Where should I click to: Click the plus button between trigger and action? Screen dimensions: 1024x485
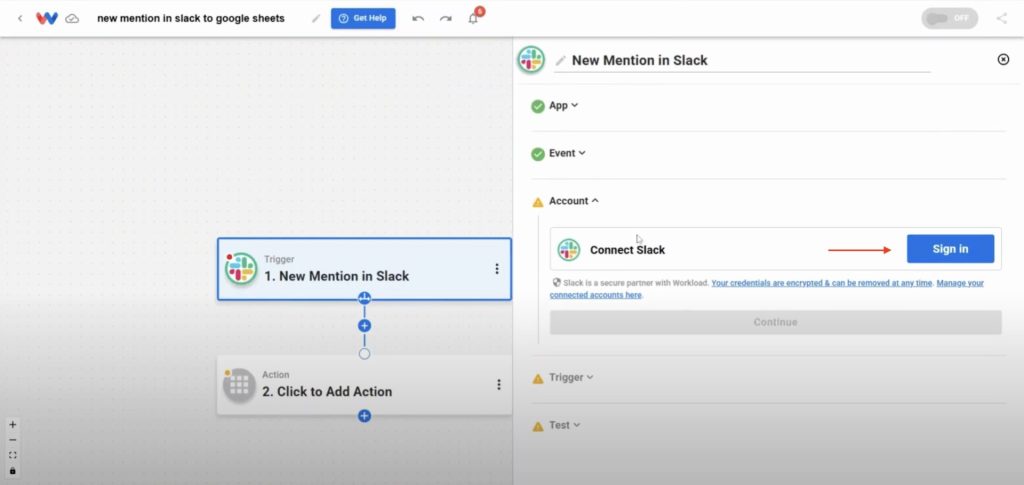pyautogui.click(x=364, y=326)
